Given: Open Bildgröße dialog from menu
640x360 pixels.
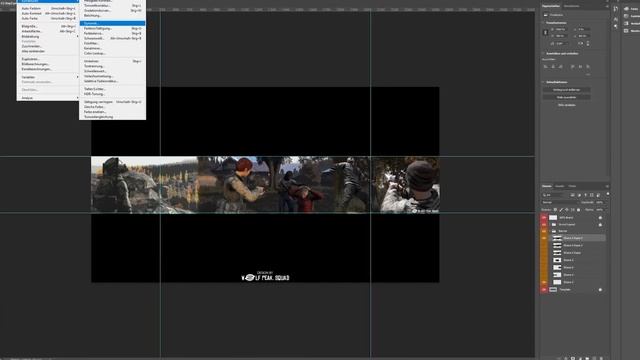Looking at the screenshot, I should [48, 26].
